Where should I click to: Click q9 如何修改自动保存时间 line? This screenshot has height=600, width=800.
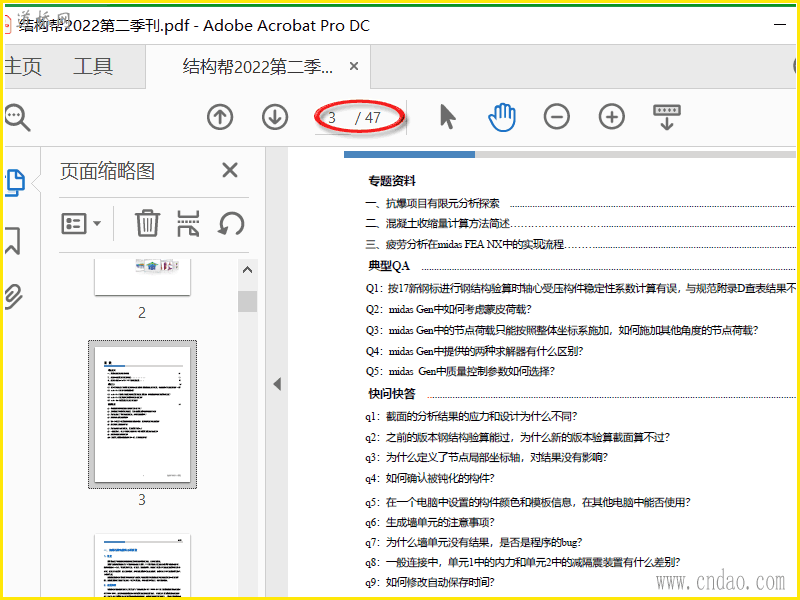(x=430, y=582)
